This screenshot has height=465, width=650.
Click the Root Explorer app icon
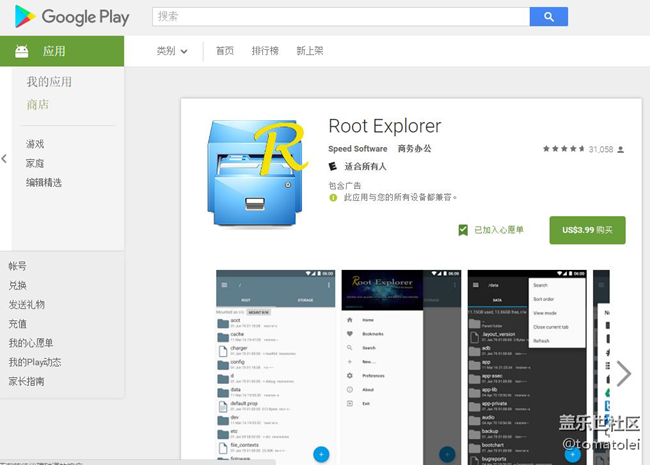click(257, 173)
